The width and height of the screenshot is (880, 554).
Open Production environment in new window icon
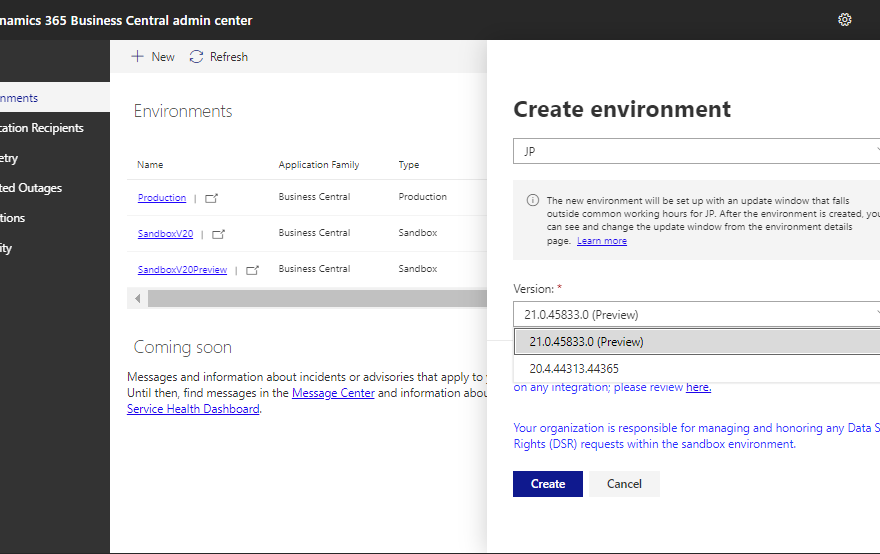click(212, 198)
